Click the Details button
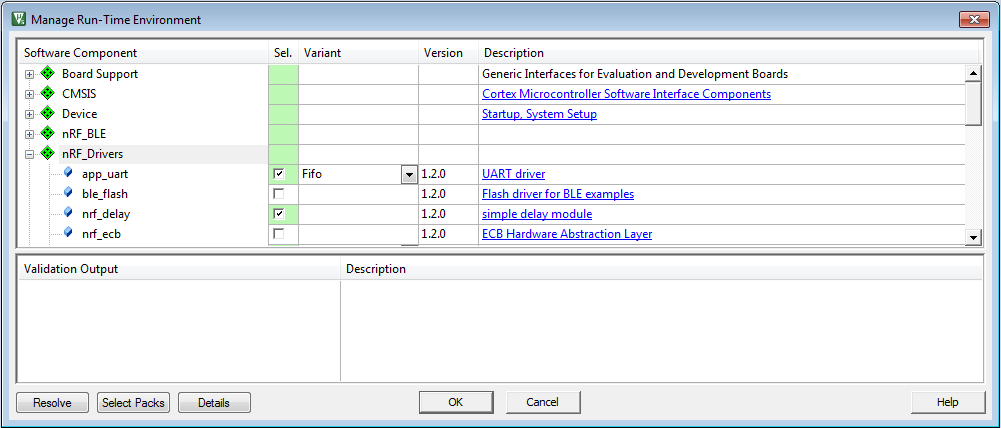This screenshot has height=428, width=1001. click(x=214, y=402)
